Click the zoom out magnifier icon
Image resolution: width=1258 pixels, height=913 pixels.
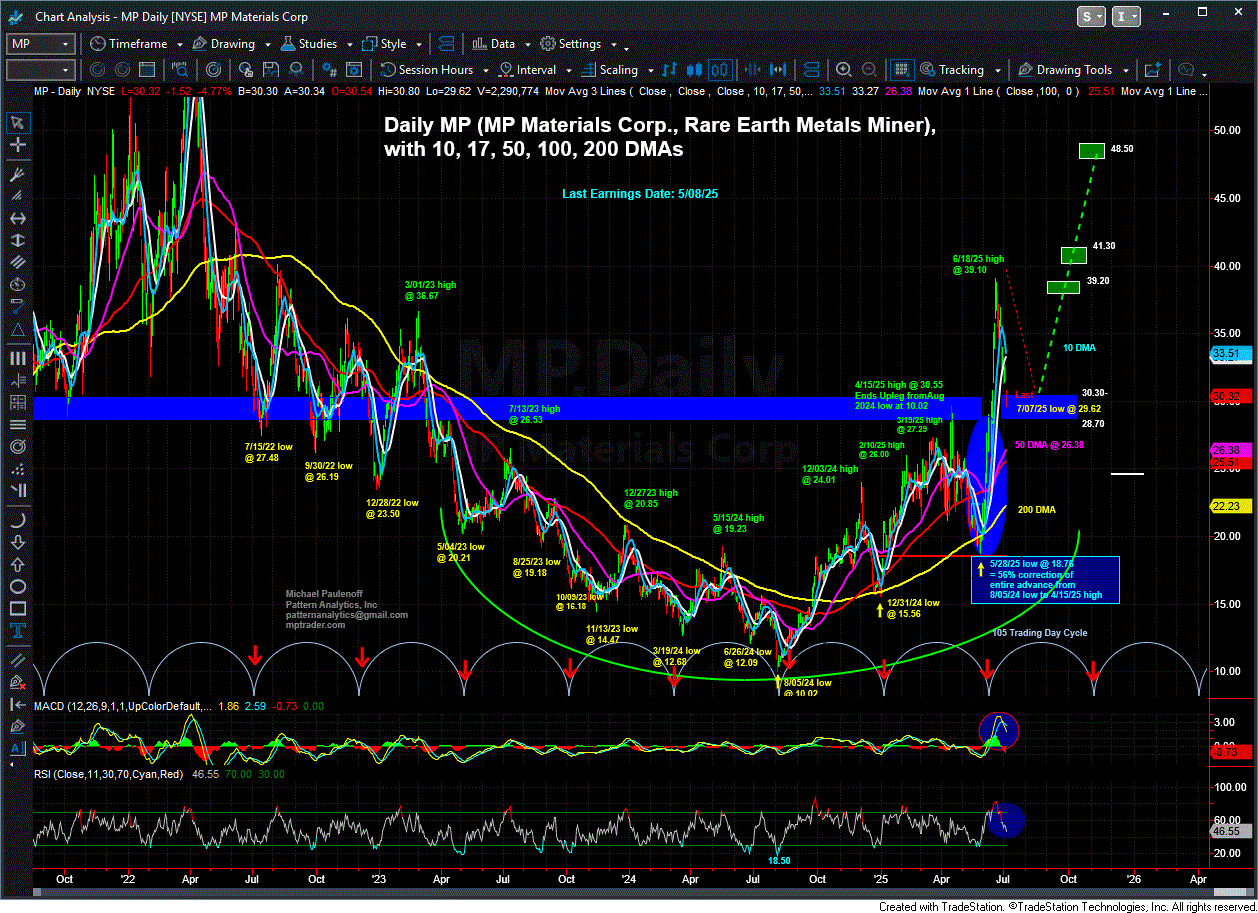870,70
